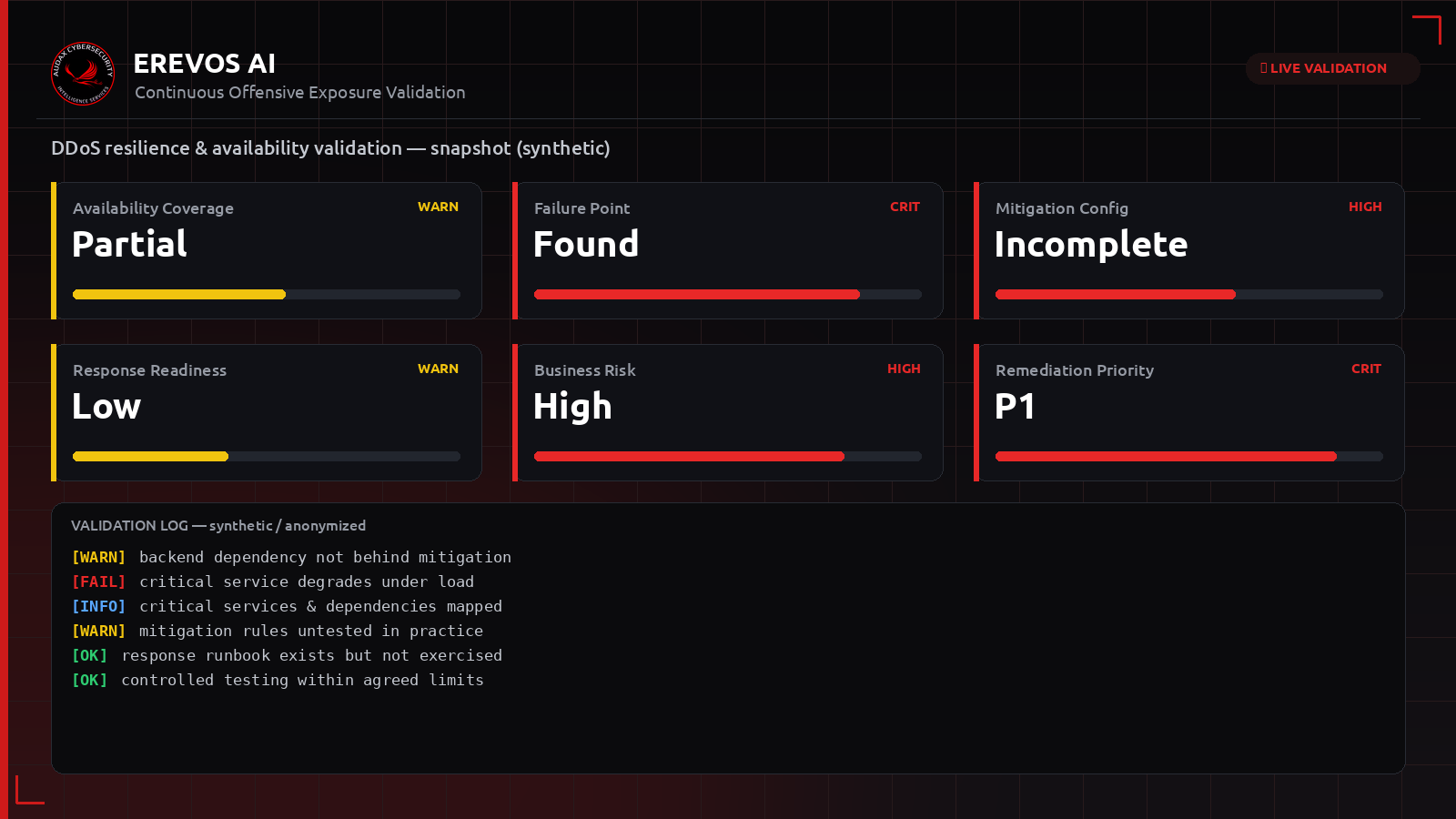Viewport: 1456px width, 819px height.
Task: Click the WARN tag on Availability Coverage
Action: pos(438,207)
